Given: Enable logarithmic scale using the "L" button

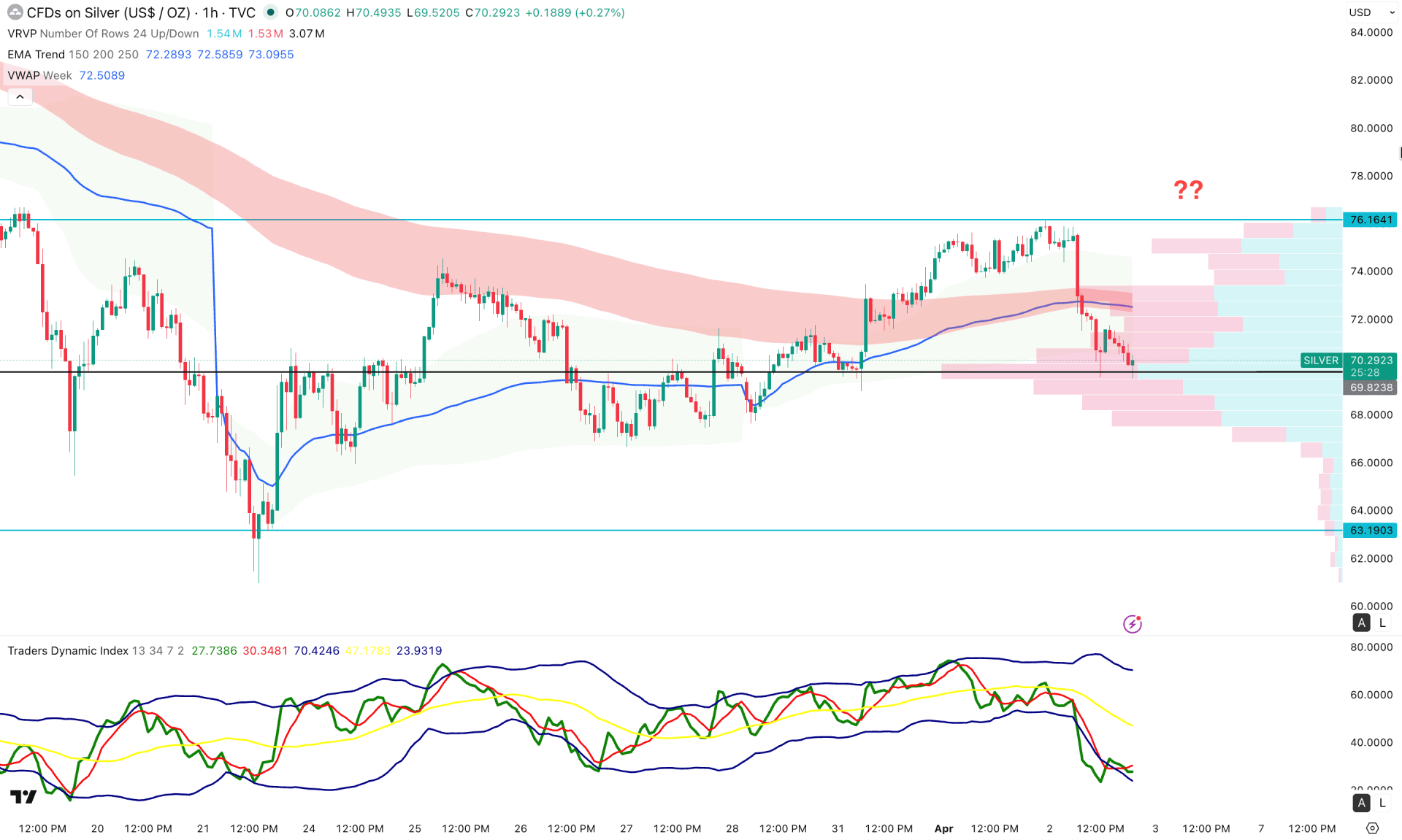Looking at the screenshot, I should [1382, 623].
